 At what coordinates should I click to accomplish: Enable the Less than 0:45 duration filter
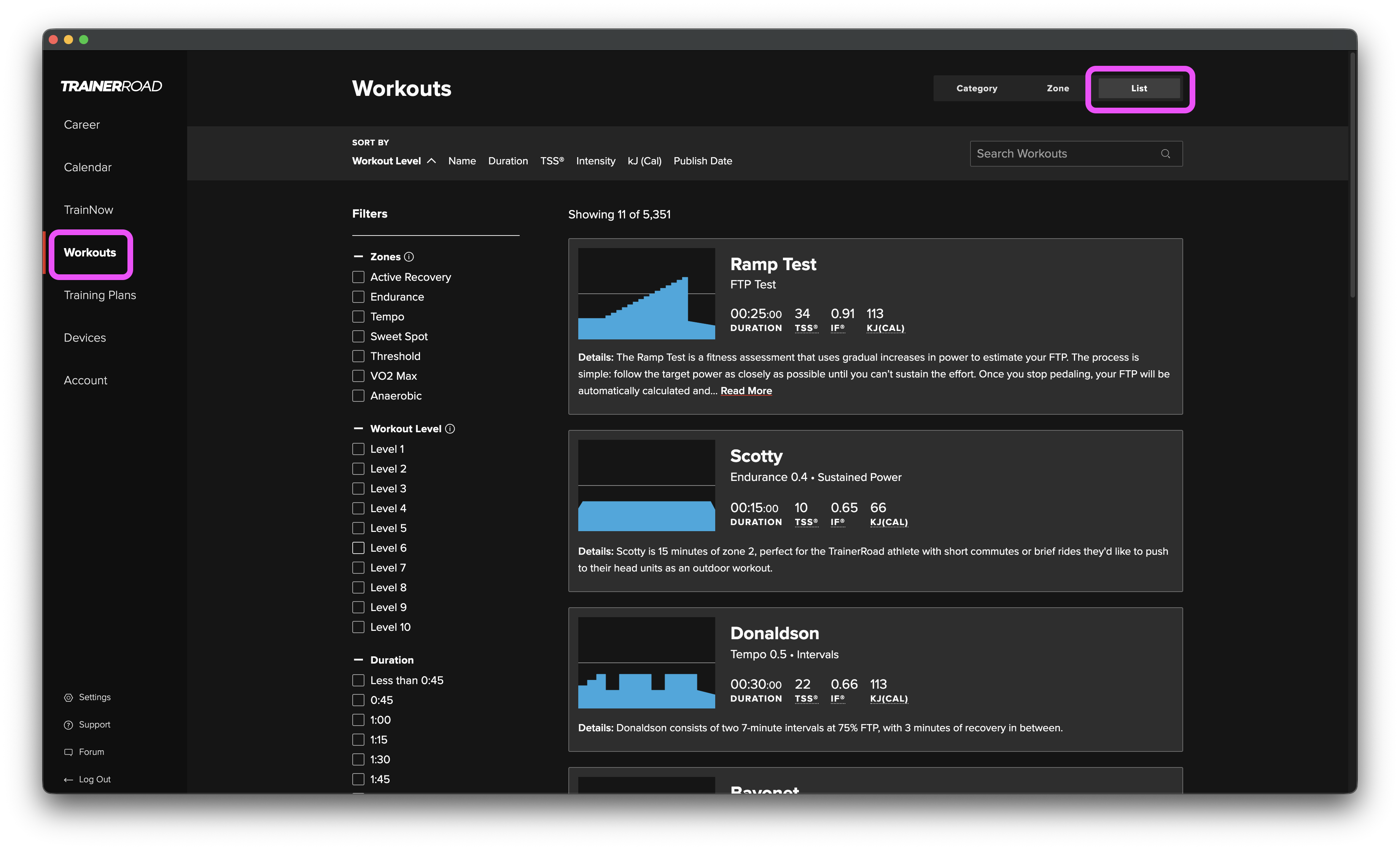[358, 680]
